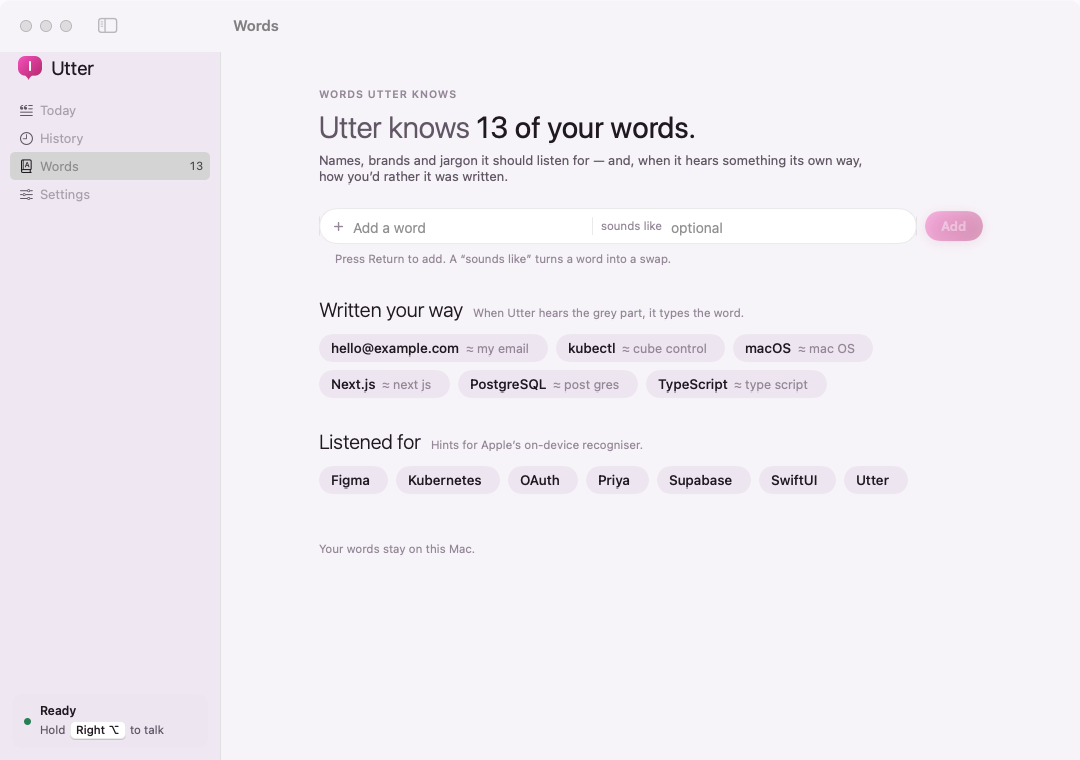Select the macOS word chip
The image size is (1080, 760).
[802, 348]
